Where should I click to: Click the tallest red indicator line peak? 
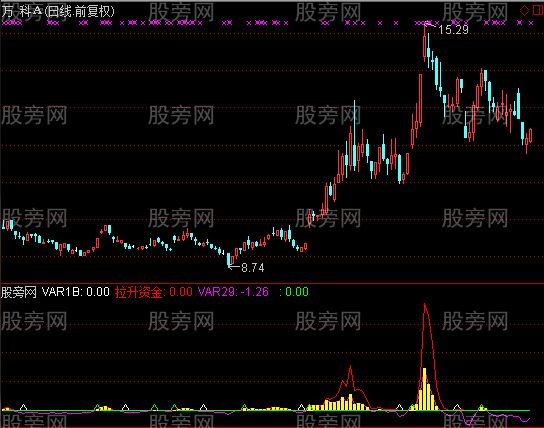coord(425,305)
